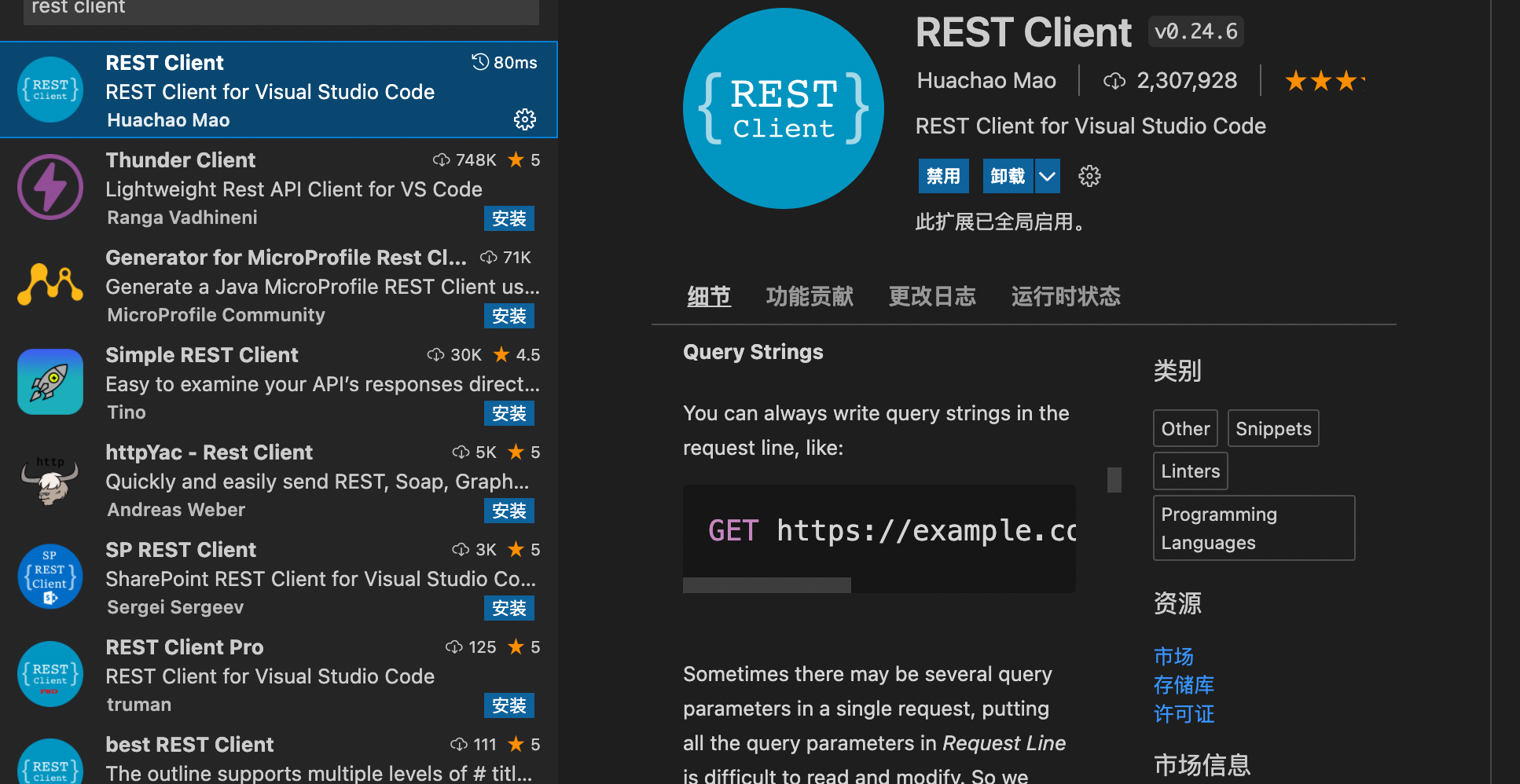Select the 'httpYac - Rest Client' title
Screen dimensions: 1520x784
pos(209,452)
